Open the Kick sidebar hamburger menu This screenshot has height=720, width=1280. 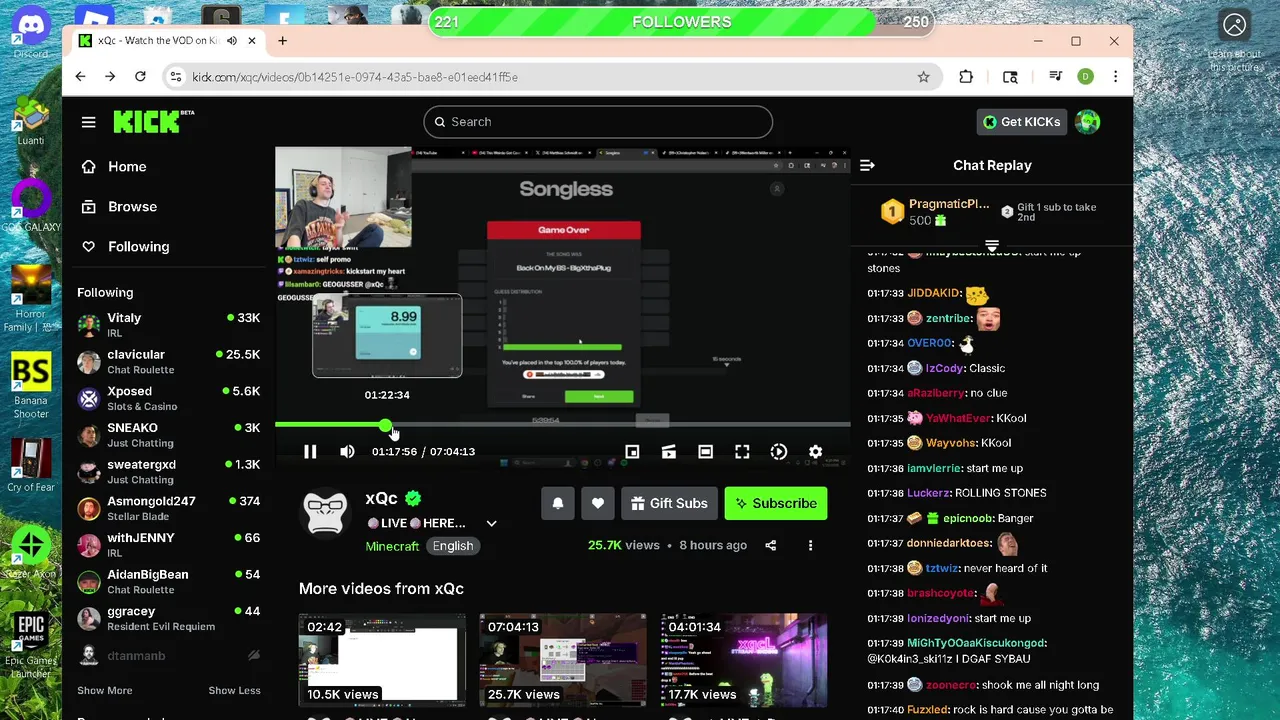pyautogui.click(x=89, y=122)
